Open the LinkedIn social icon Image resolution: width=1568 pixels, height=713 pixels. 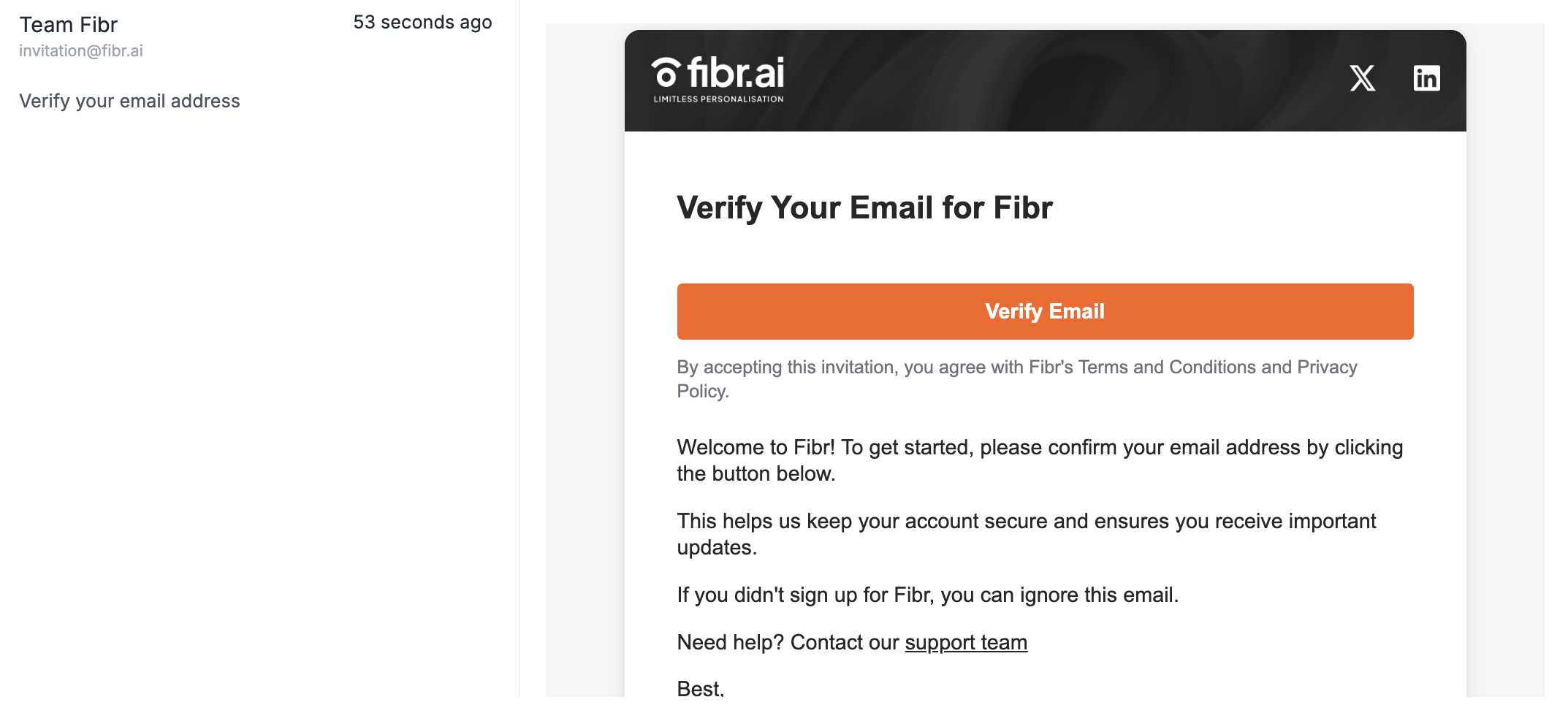coord(1426,78)
